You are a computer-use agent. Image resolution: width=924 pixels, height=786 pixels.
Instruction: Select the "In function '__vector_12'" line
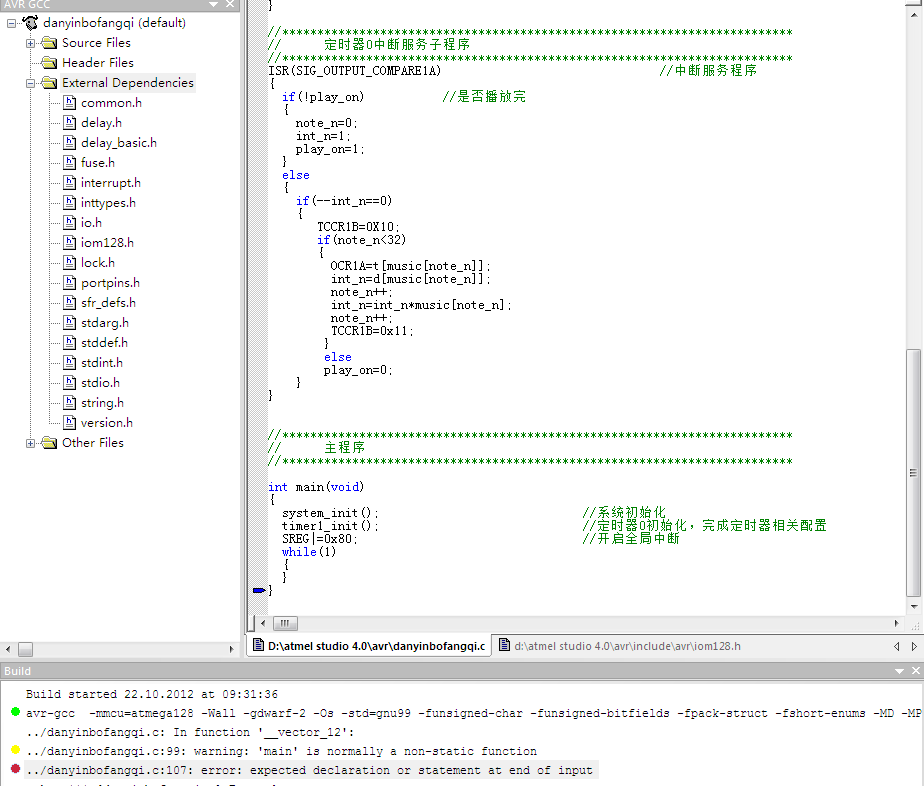tap(190, 732)
